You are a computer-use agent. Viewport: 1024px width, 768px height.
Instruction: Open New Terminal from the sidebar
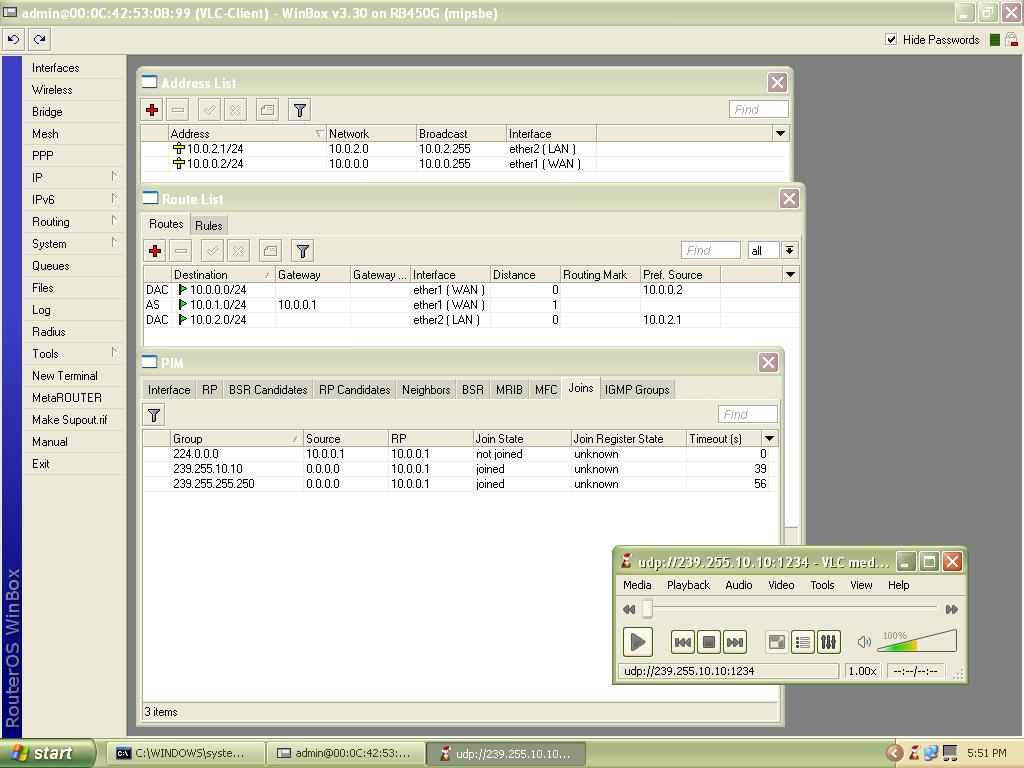click(64, 376)
